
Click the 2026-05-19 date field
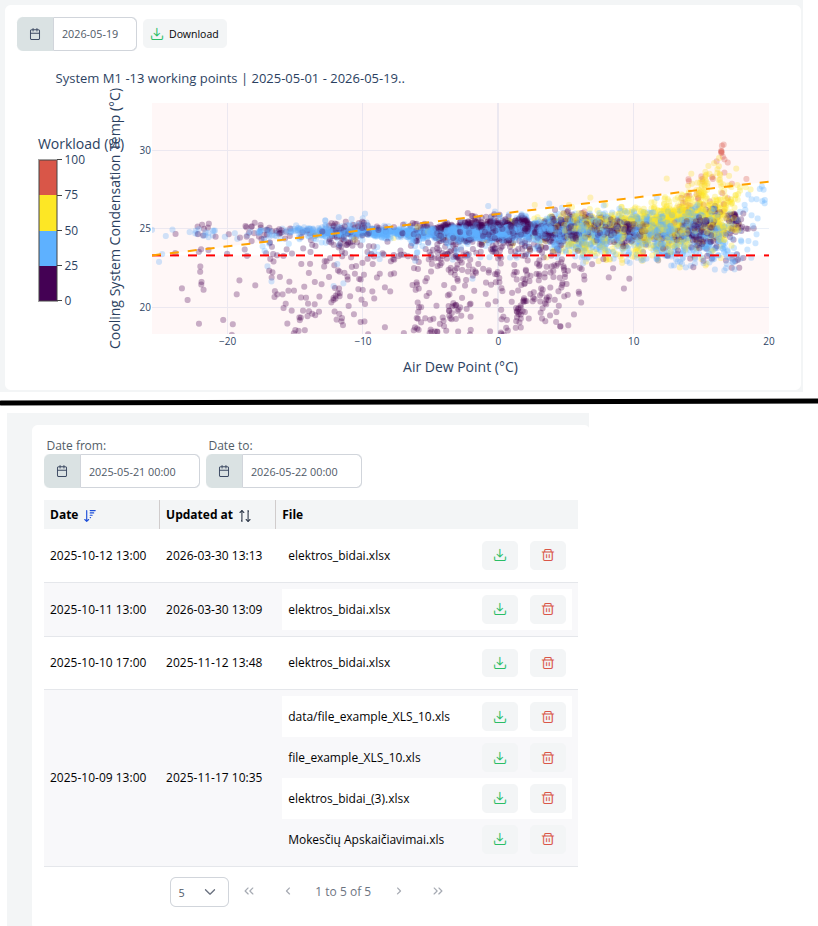[x=95, y=34]
